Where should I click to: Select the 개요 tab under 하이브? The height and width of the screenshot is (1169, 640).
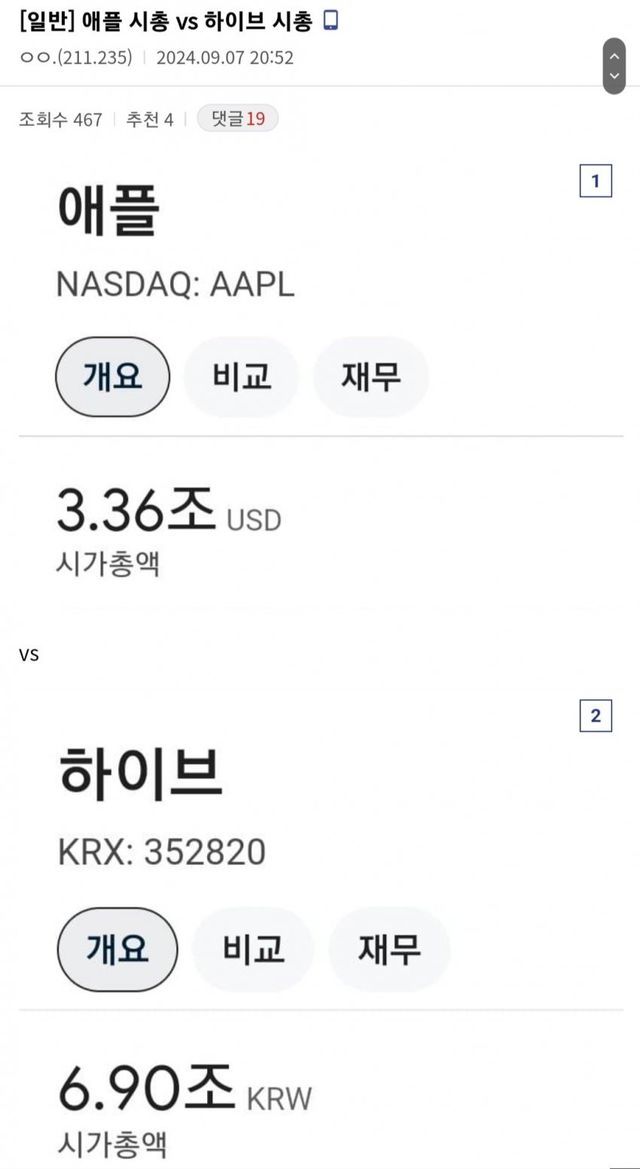click(117, 949)
